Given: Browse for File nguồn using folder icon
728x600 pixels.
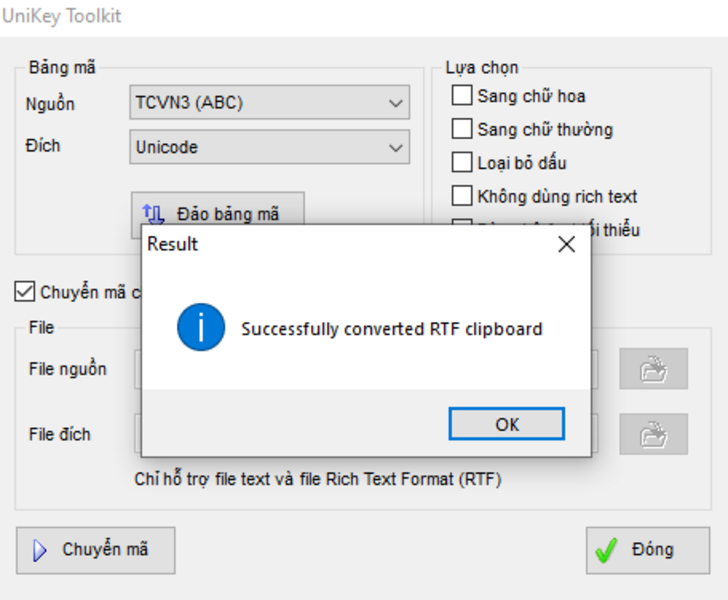Looking at the screenshot, I should (x=653, y=369).
